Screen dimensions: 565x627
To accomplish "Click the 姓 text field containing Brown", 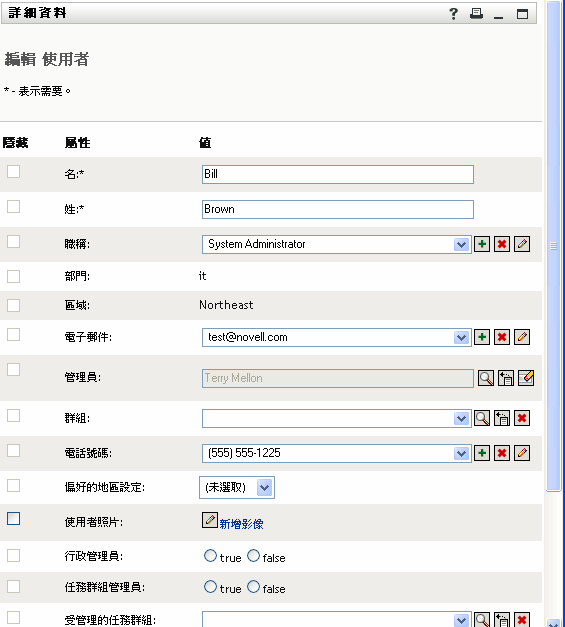I will (338, 210).
